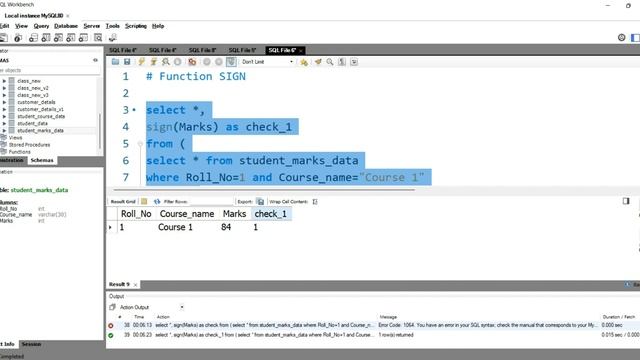
Task: Create new view icon in main toolbar
Action: point(58,38)
